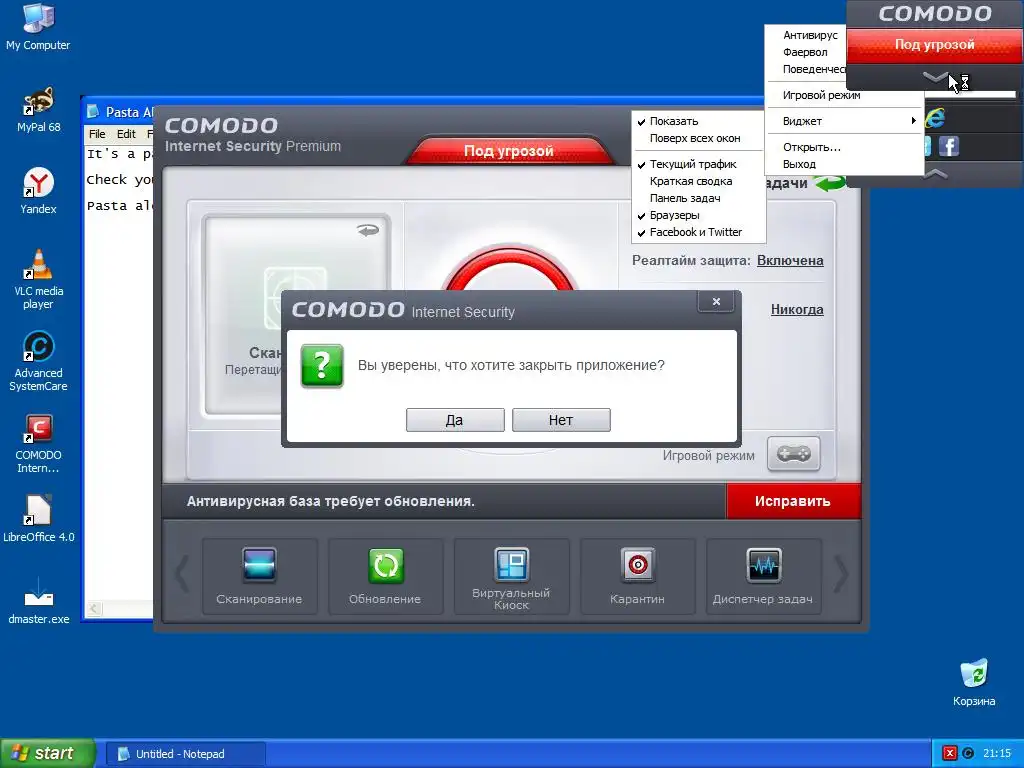Viewport: 1024px width, 768px height.
Task: Open the Корзина recycle bin
Action: coord(974,682)
